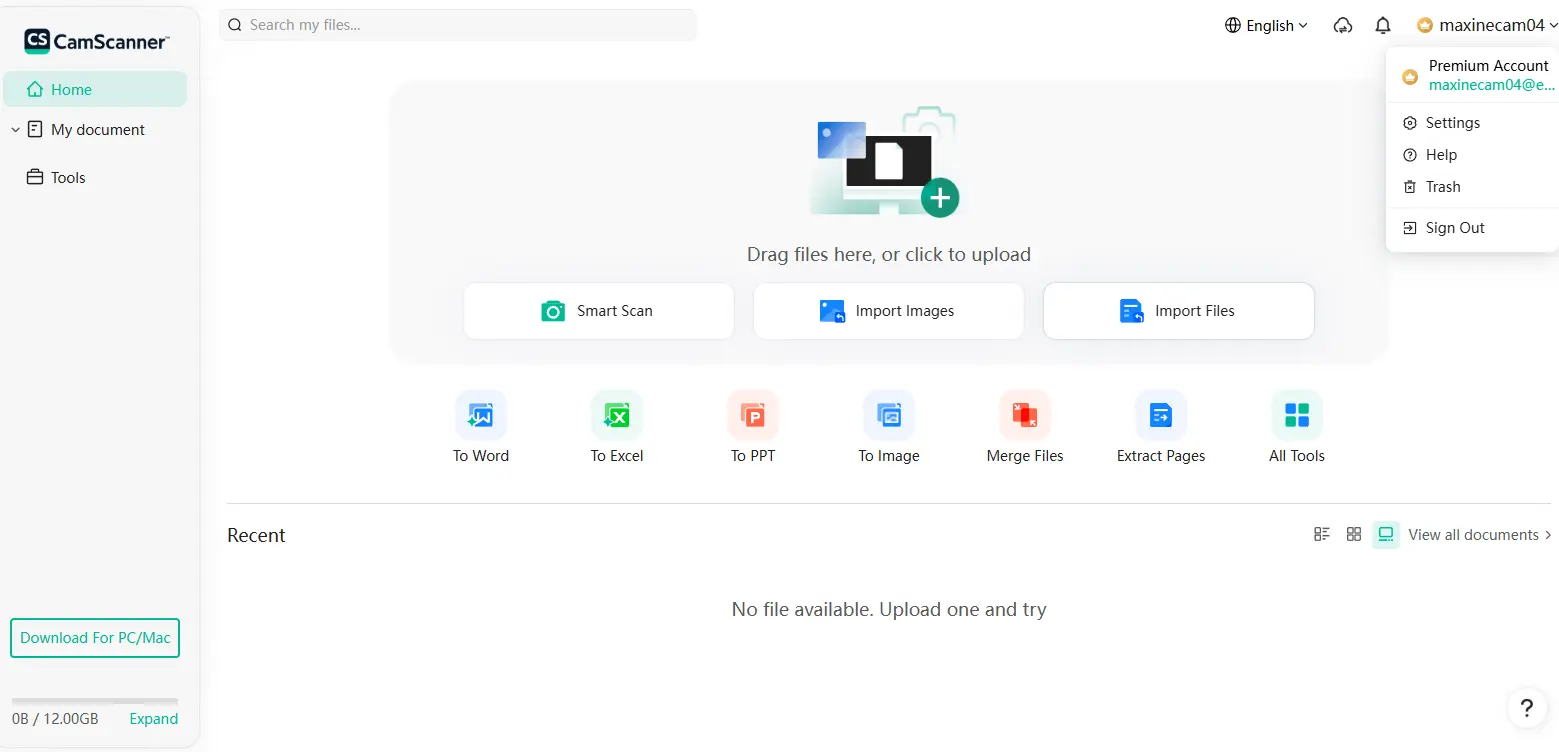Open the To Word converter
This screenshot has width=1559, height=752.
pos(481,427)
